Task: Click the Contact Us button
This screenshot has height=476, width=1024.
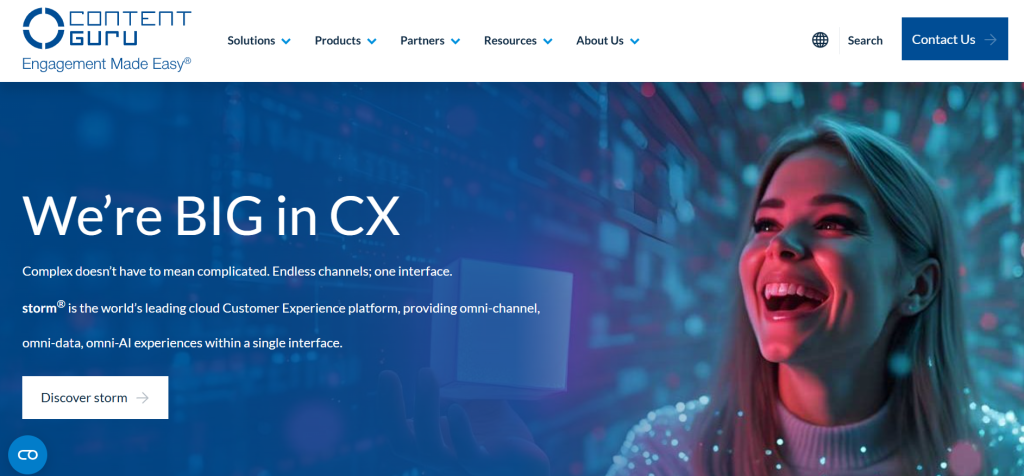Action: 954,39
